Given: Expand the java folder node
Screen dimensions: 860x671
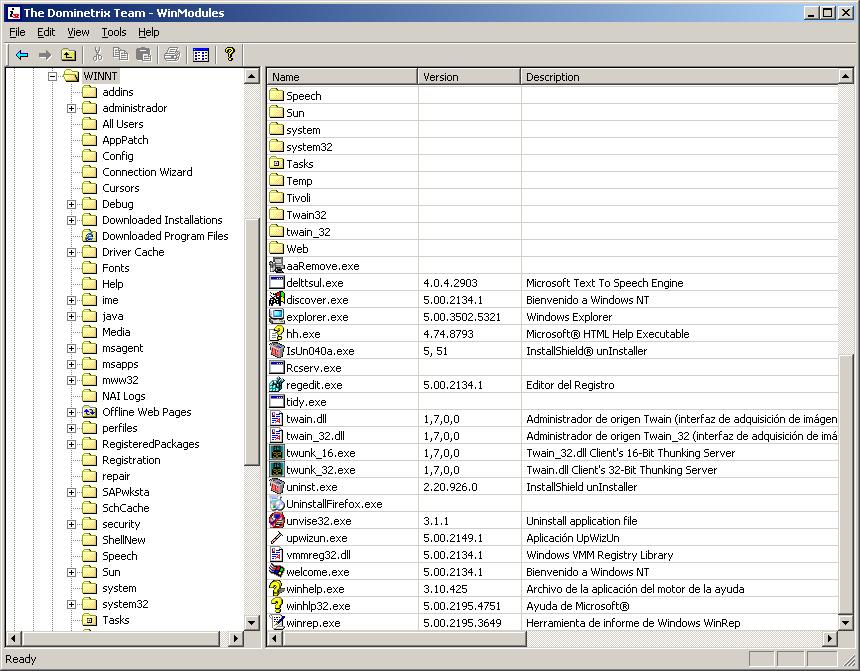Looking at the screenshot, I should pos(71,316).
